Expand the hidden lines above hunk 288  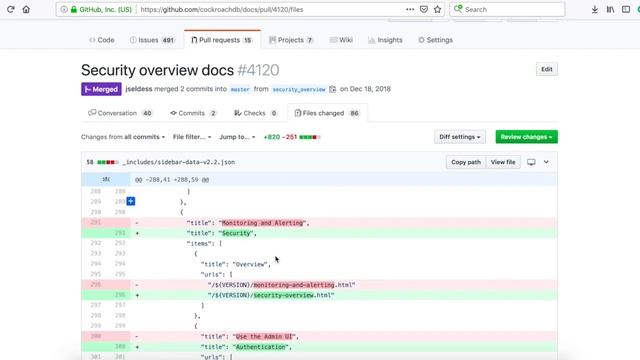point(106,179)
